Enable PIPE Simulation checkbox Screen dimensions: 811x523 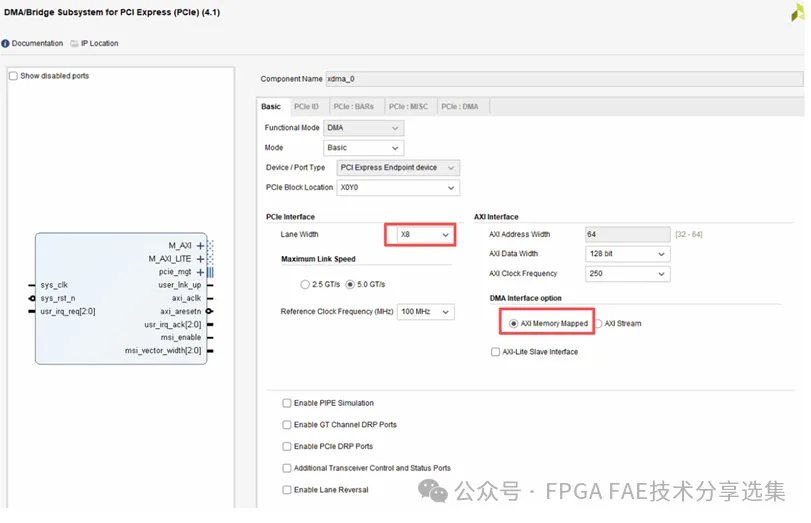pos(287,404)
